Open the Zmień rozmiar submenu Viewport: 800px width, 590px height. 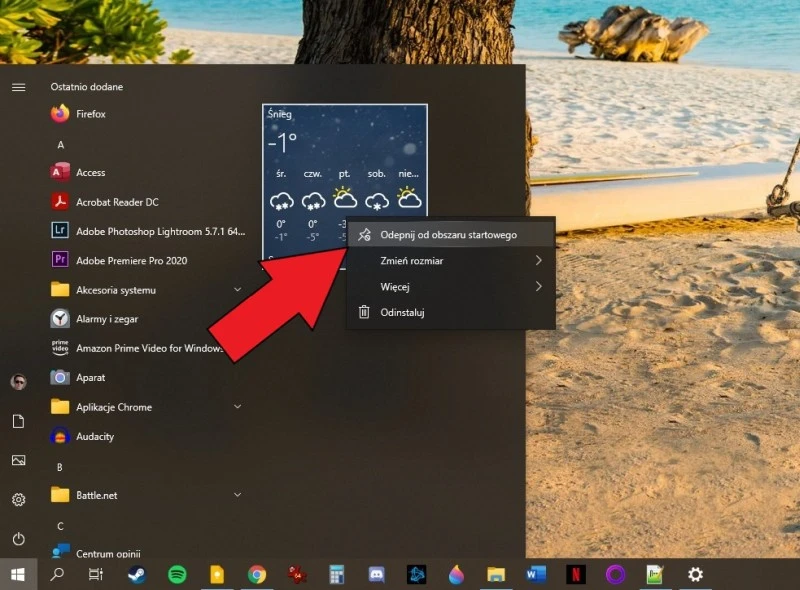click(x=448, y=261)
